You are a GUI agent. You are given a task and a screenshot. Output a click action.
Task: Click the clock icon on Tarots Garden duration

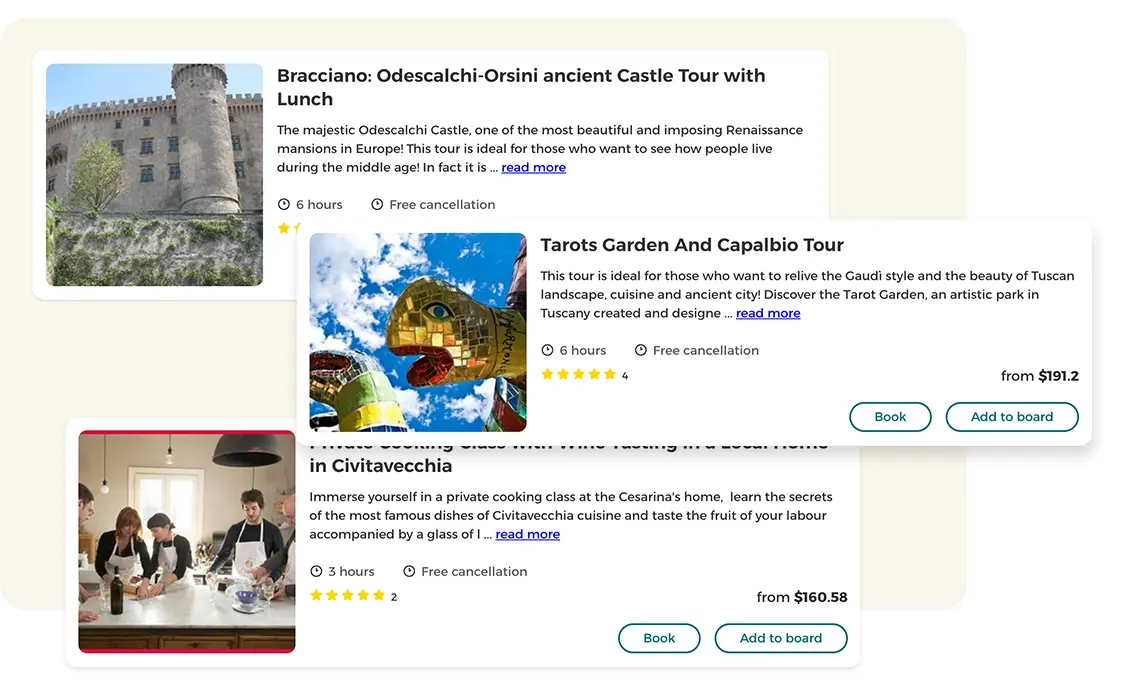(547, 351)
